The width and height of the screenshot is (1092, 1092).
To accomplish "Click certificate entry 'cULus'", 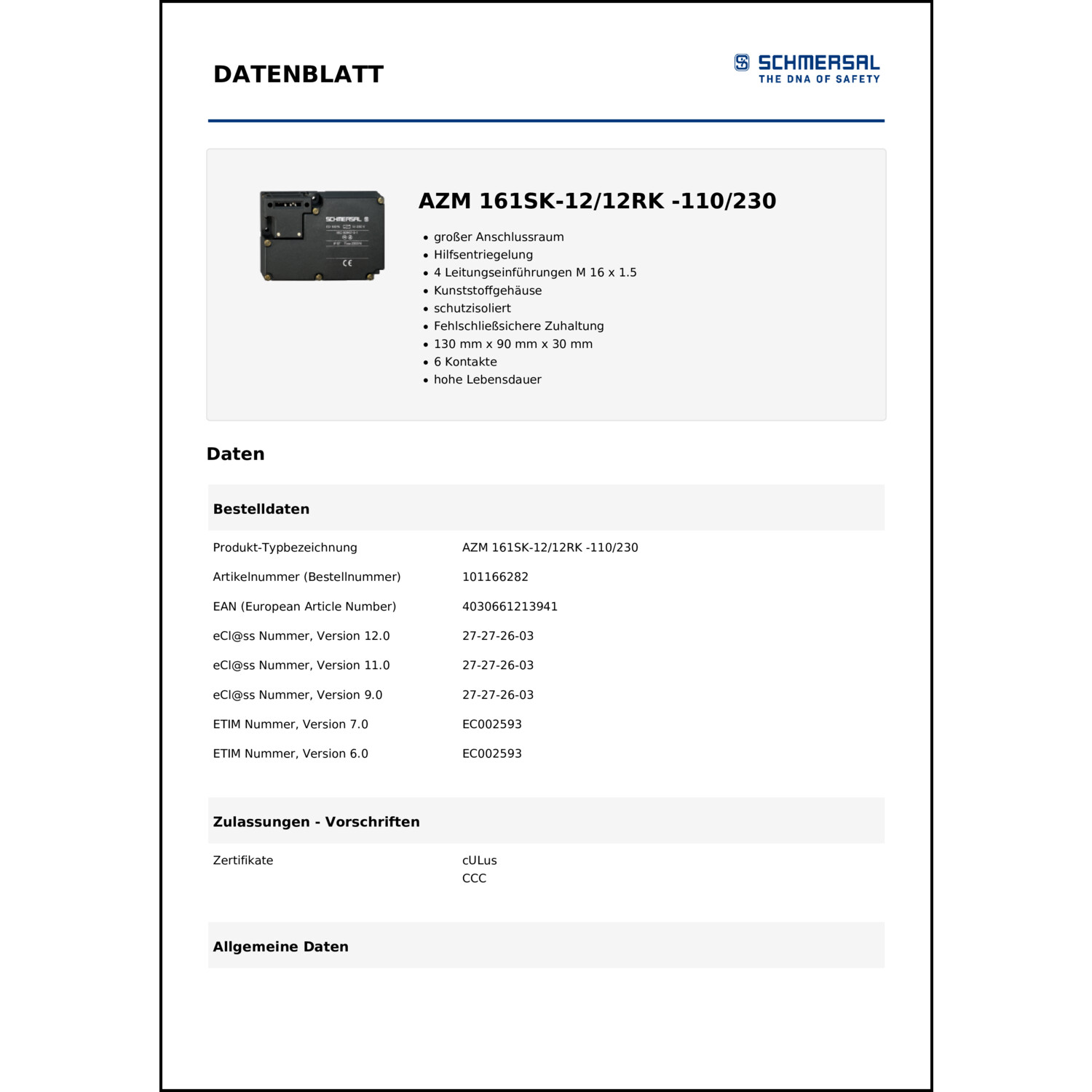I will coord(480,860).
